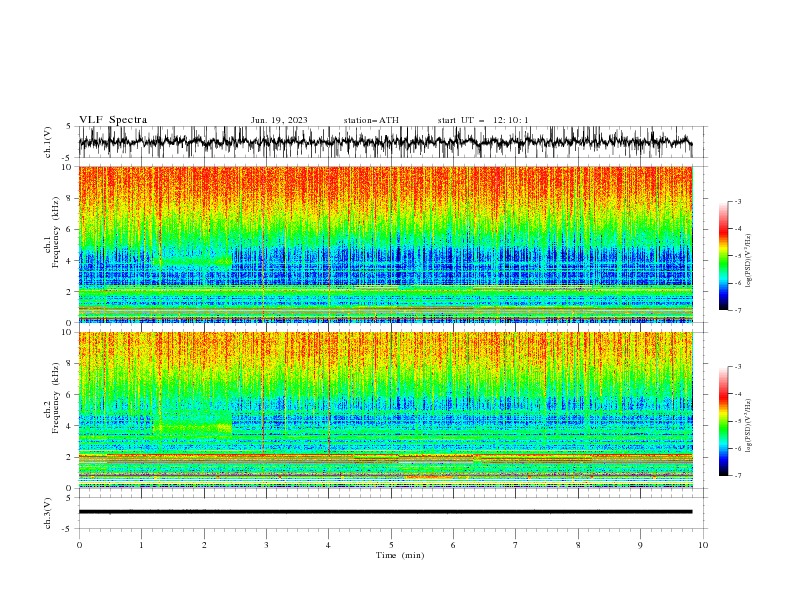The width and height of the screenshot is (792, 612).
Task: Click the time-axis tick label '10'
Action: tap(703, 545)
